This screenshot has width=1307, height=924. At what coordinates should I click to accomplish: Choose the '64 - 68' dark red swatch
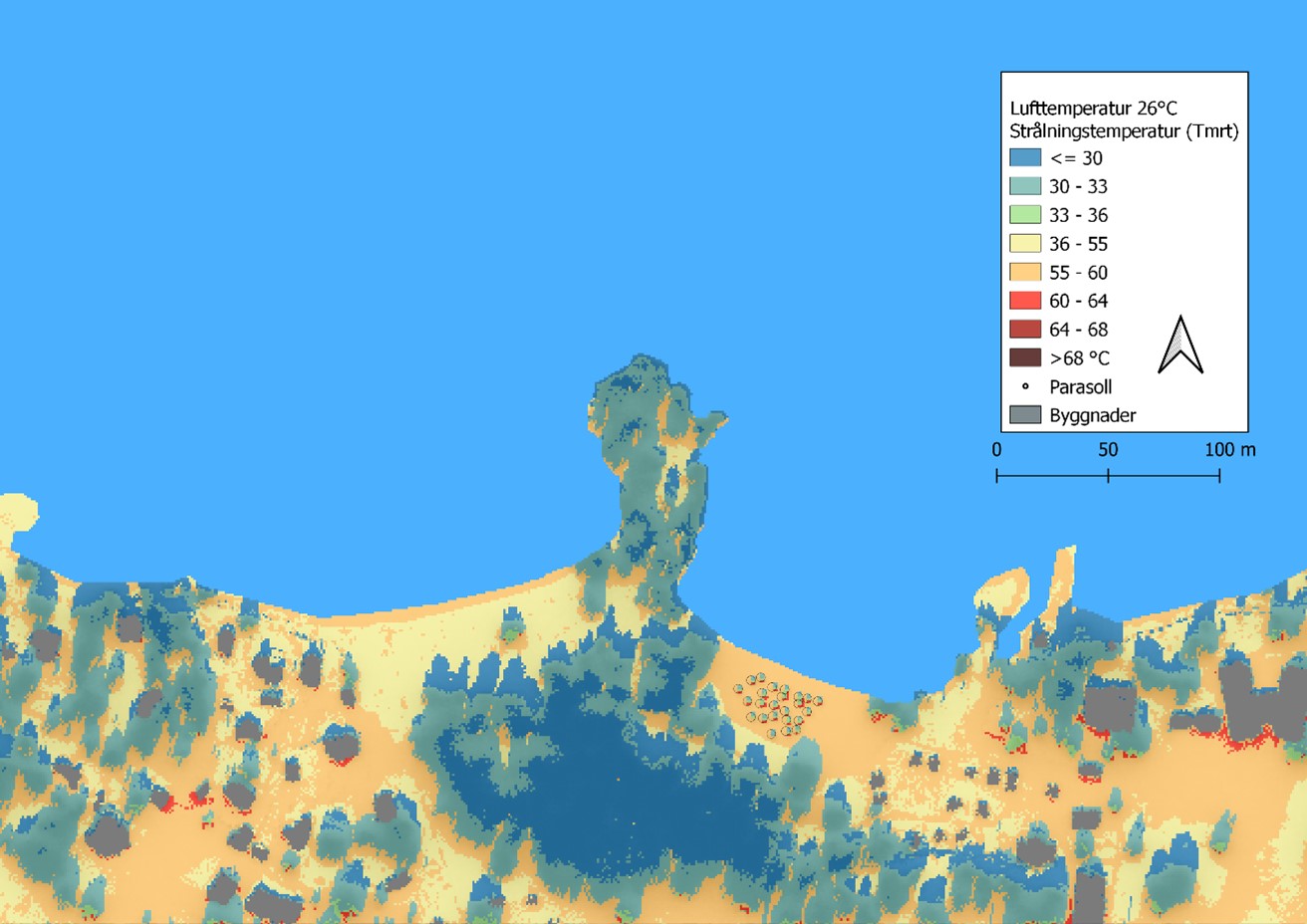[x=1025, y=329]
